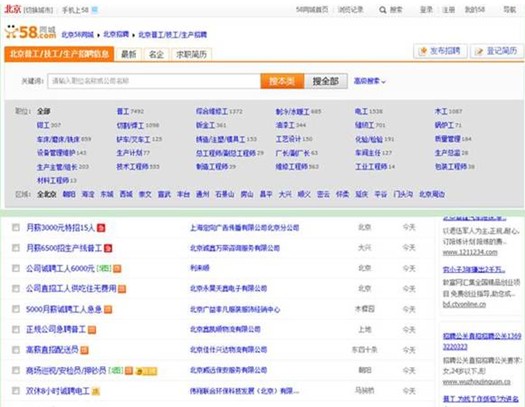
Task: Click the pencil icon on 登记简历
Action: point(479,51)
